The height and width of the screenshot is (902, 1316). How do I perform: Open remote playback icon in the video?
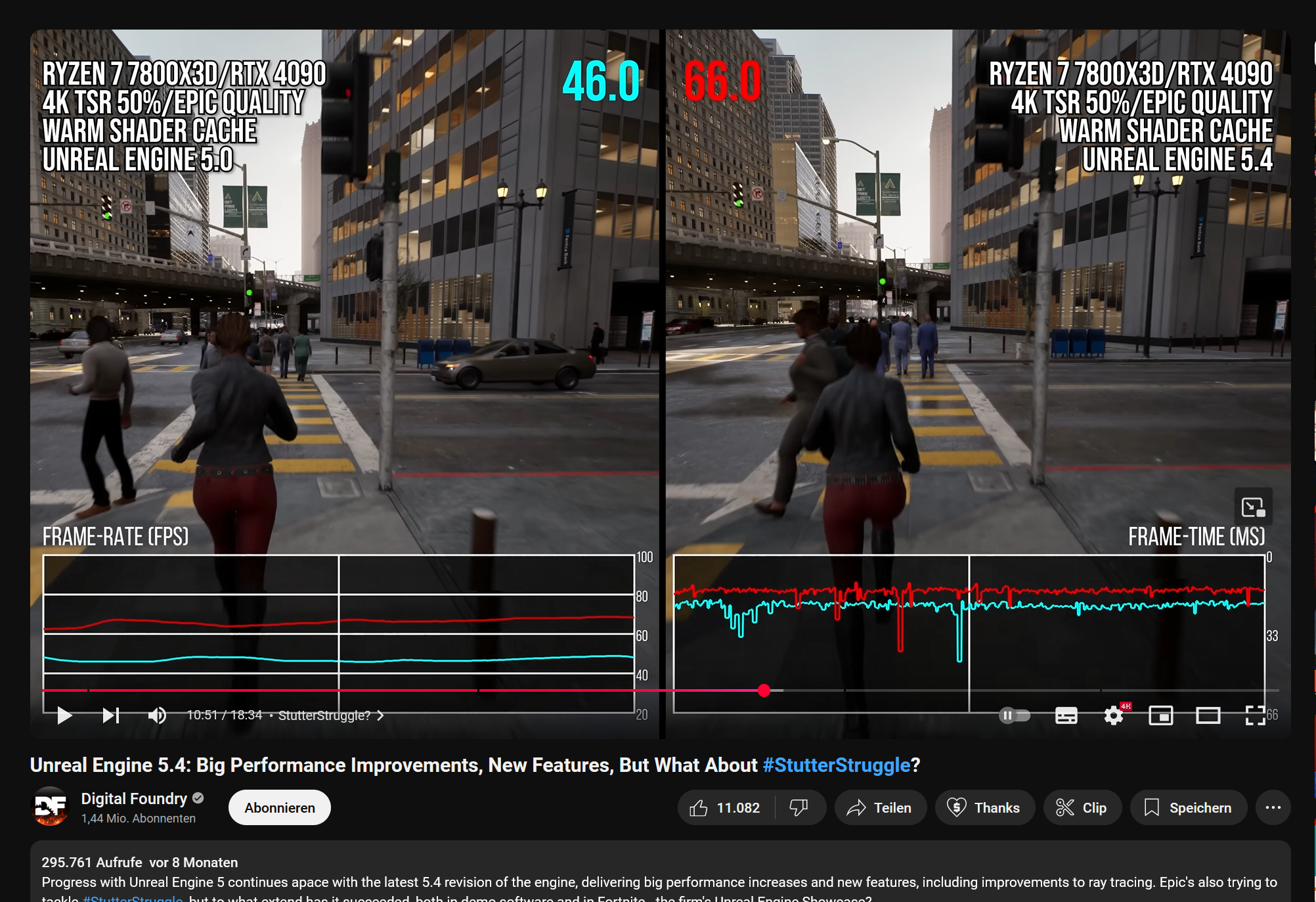click(x=1254, y=506)
